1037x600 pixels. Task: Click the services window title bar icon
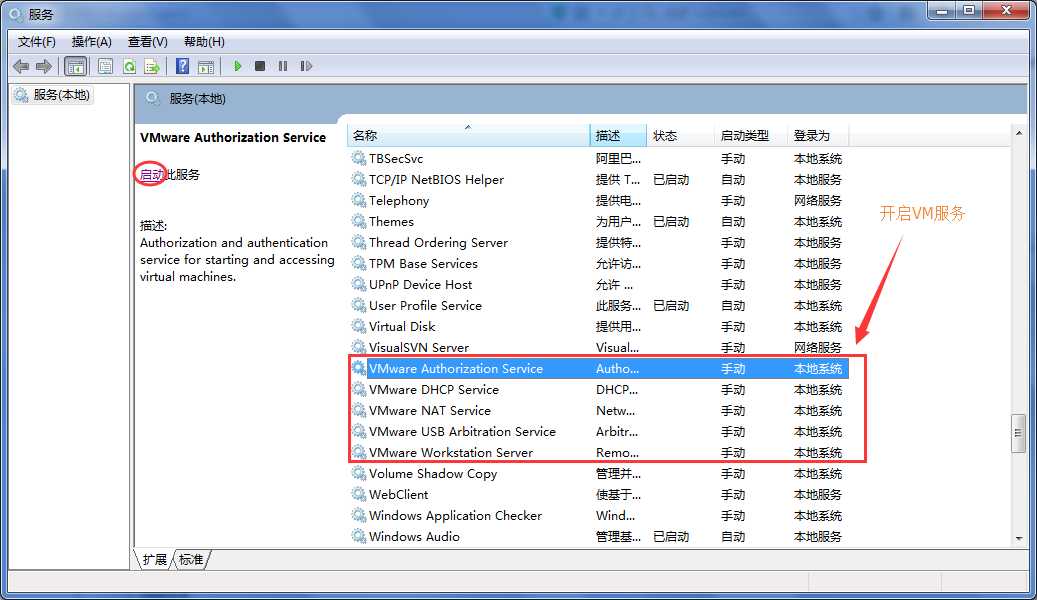16,14
